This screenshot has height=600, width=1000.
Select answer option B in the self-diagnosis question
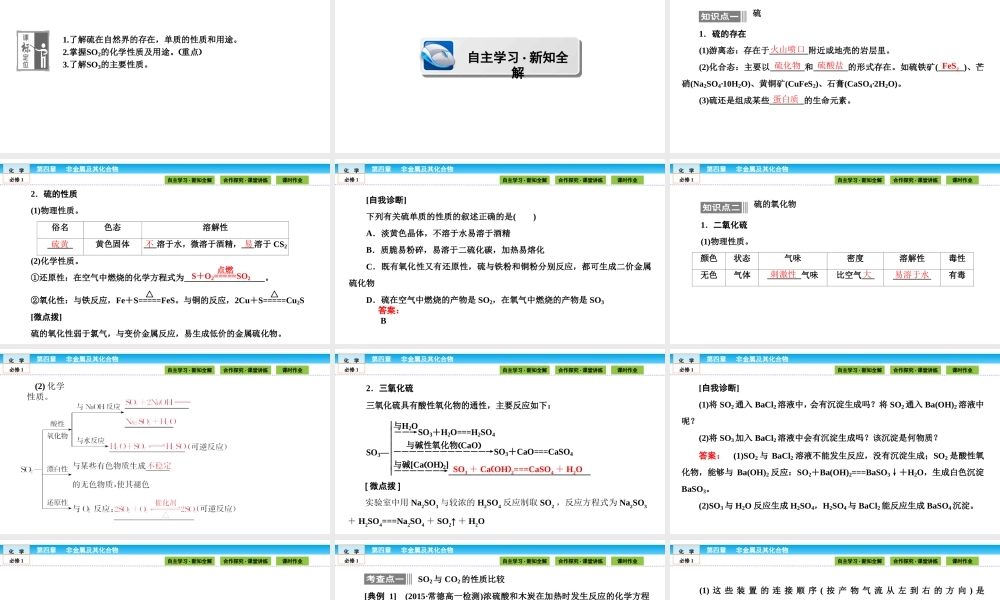[x=383, y=321]
